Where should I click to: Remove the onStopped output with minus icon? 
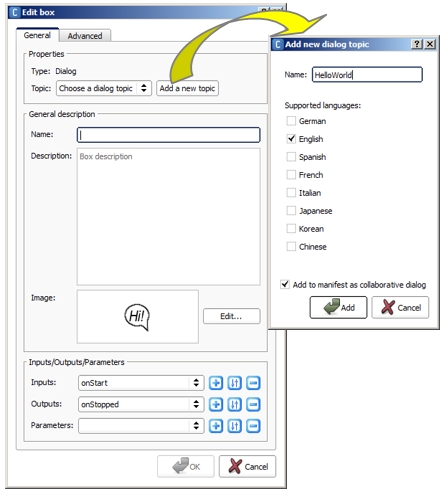pos(253,404)
